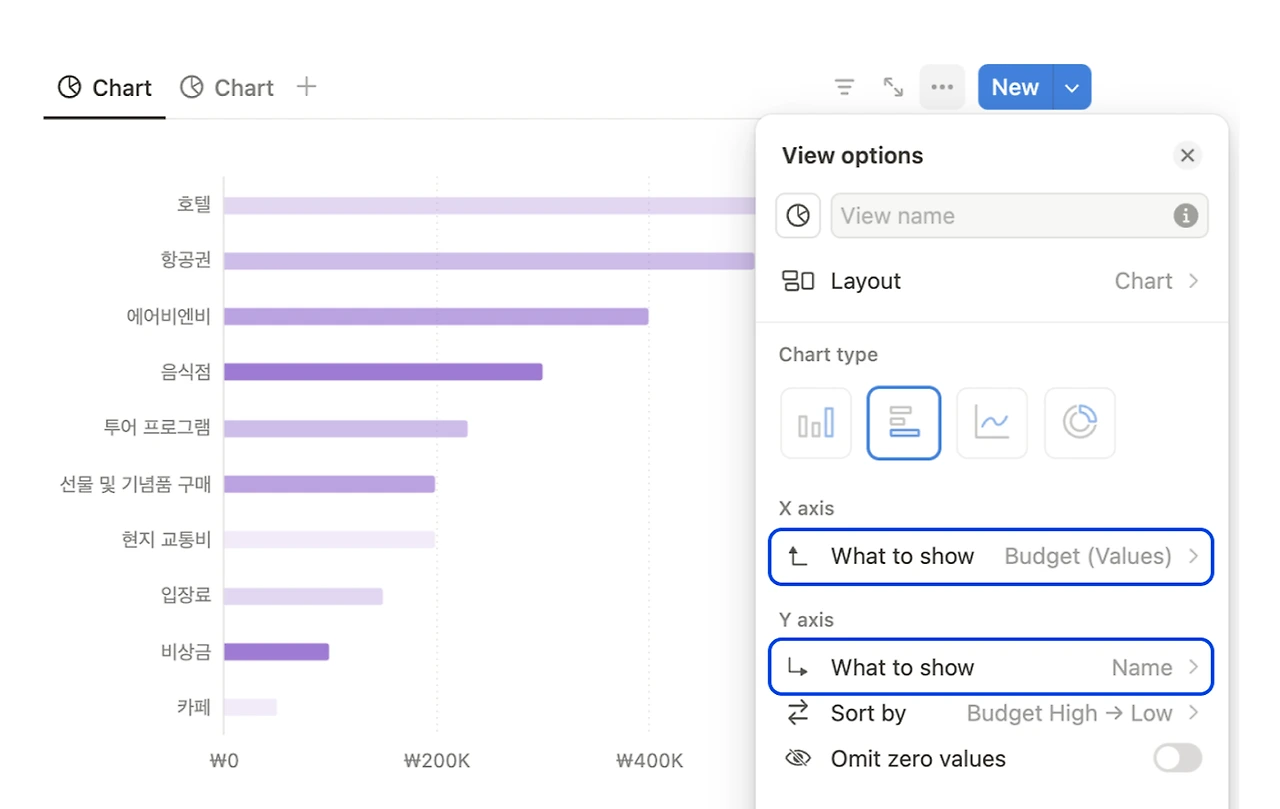This screenshot has height=809, width=1280.
Task: Open the three-dots view options menu
Action: 942,87
